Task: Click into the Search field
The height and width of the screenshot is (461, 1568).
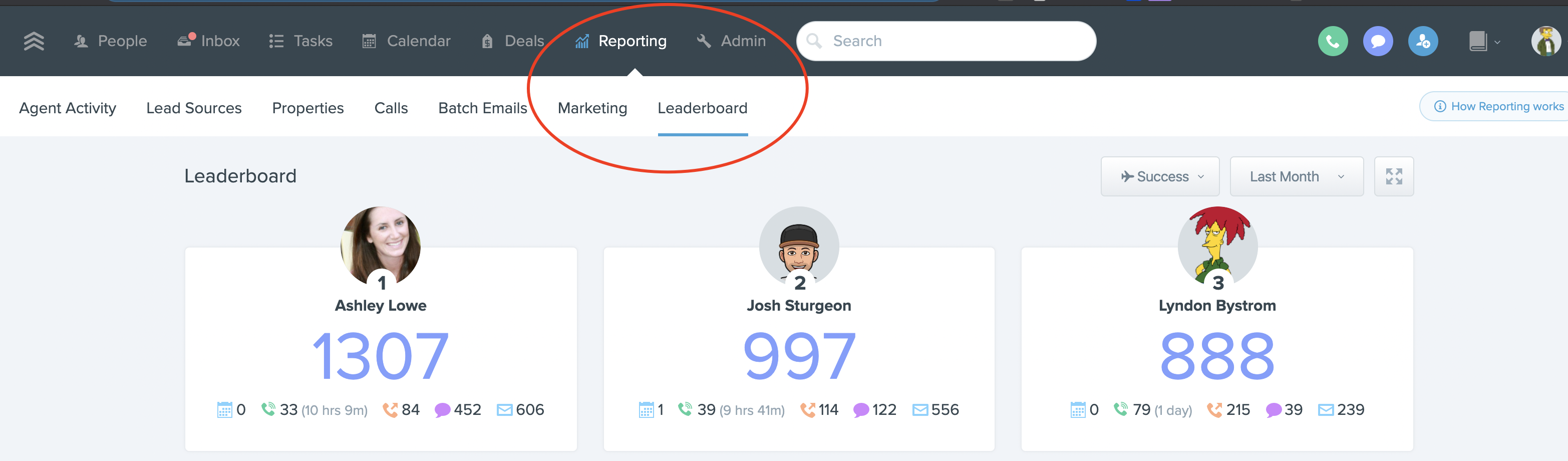Action: pyautogui.click(x=947, y=41)
